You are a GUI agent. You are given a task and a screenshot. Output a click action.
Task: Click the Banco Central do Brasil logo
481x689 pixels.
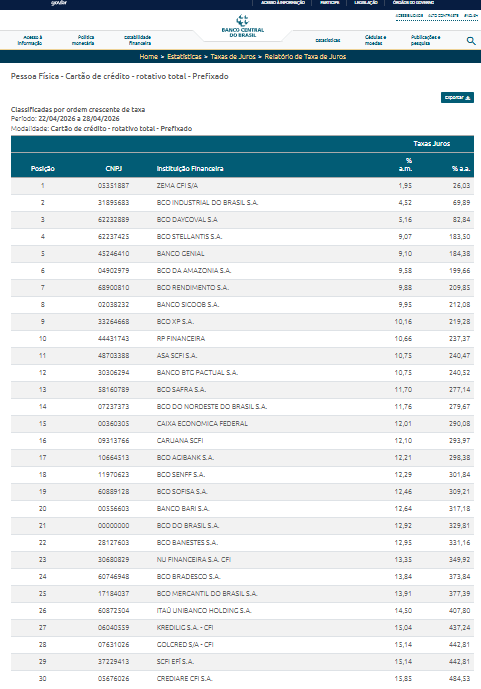click(x=242, y=26)
